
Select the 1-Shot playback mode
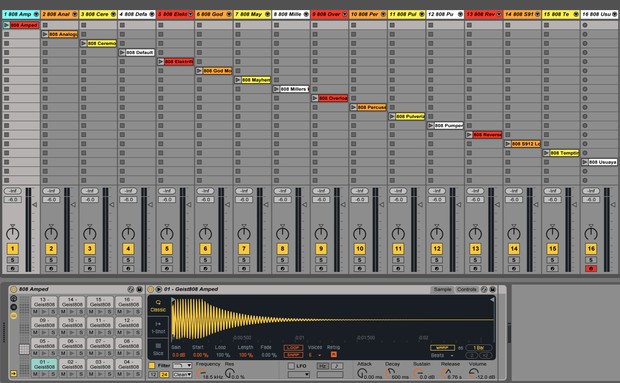coord(158,328)
